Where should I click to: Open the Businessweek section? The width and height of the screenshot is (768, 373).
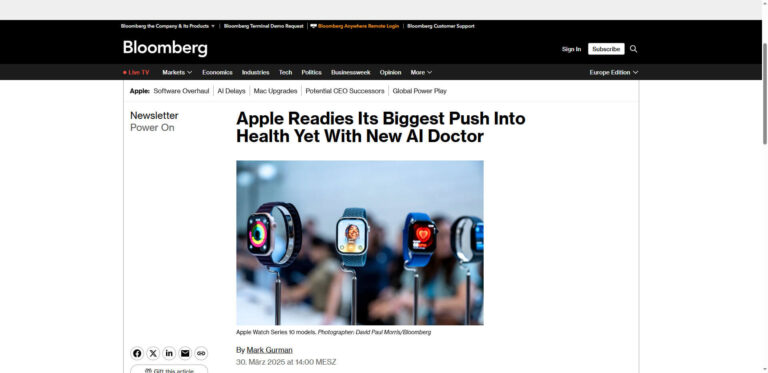coord(351,72)
